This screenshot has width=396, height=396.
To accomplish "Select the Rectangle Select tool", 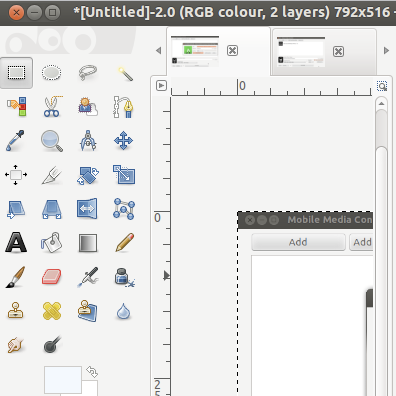I will coord(16,73).
